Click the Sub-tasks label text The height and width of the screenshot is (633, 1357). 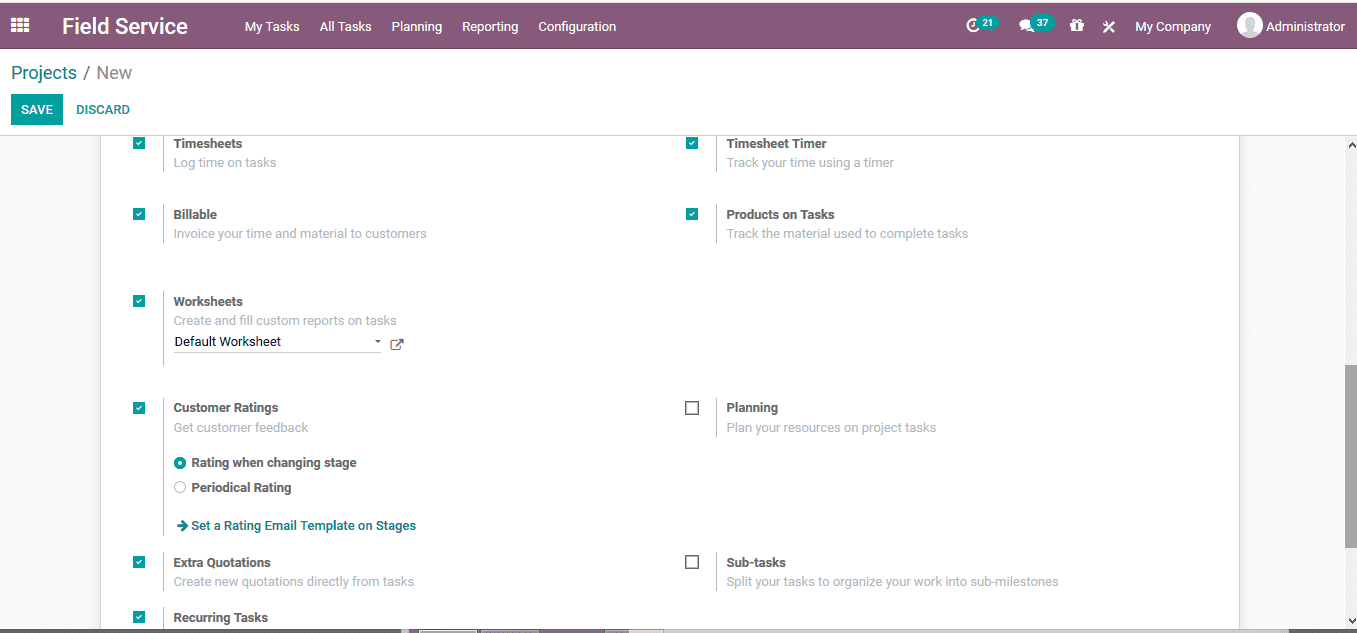[x=756, y=563]
